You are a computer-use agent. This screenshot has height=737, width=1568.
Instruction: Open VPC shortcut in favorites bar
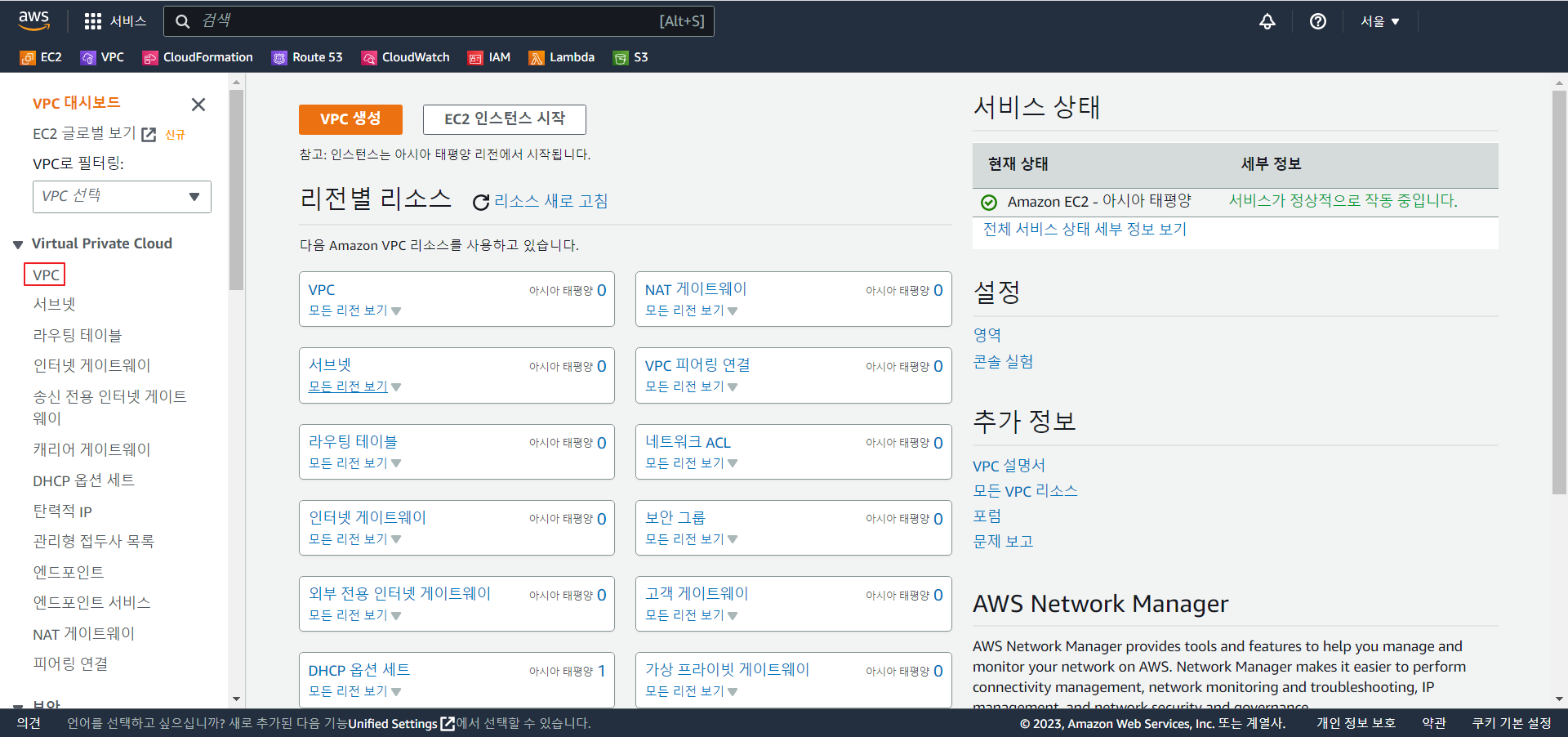(102, 57)
